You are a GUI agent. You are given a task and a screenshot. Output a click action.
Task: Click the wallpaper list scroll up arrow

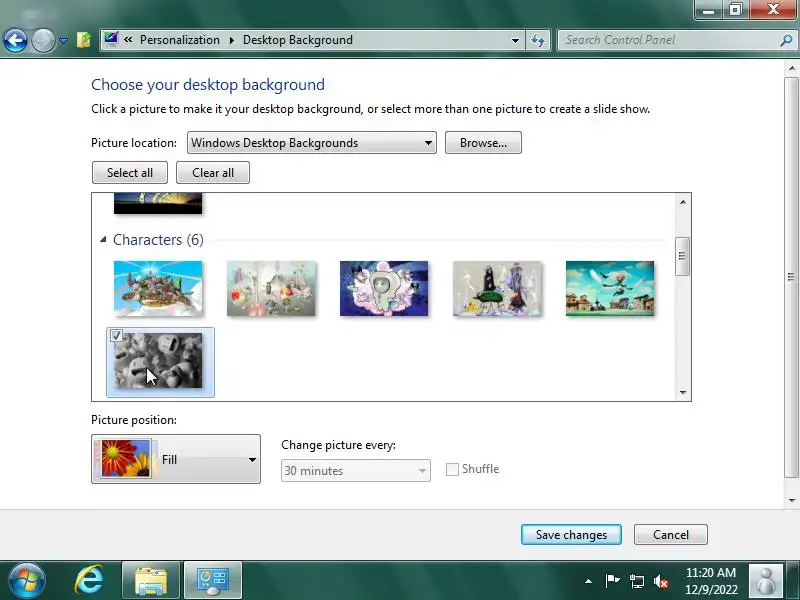[683, 203]
